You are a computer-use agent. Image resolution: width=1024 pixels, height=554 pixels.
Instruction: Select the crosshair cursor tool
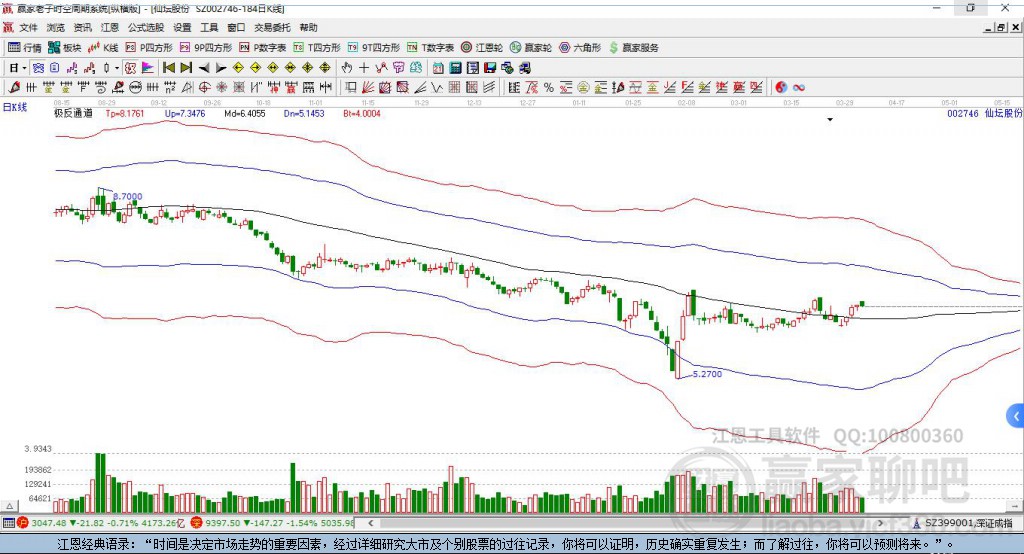pos(364,68)
